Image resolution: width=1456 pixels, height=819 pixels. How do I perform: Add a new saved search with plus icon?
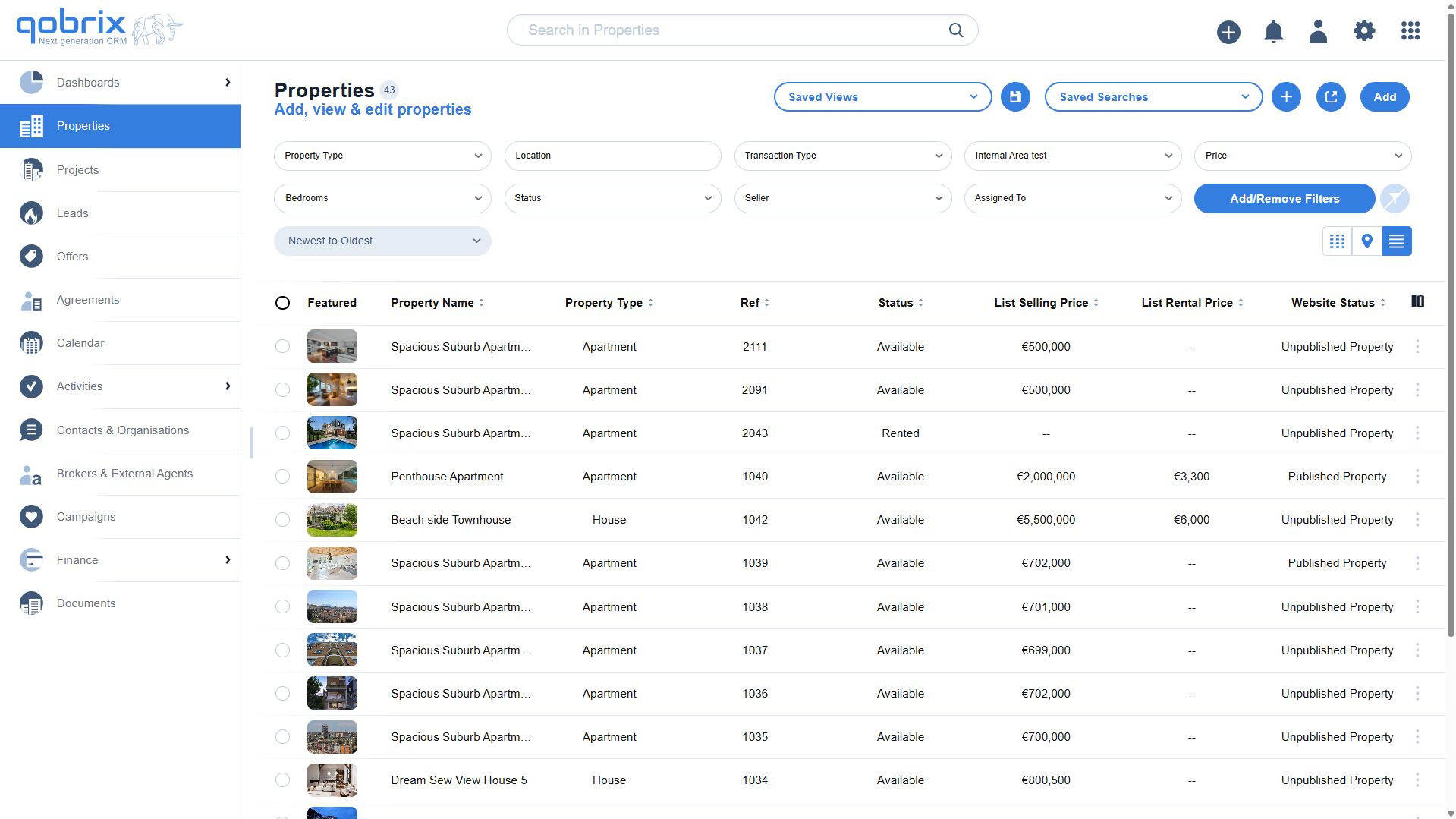coord(1286,97)
